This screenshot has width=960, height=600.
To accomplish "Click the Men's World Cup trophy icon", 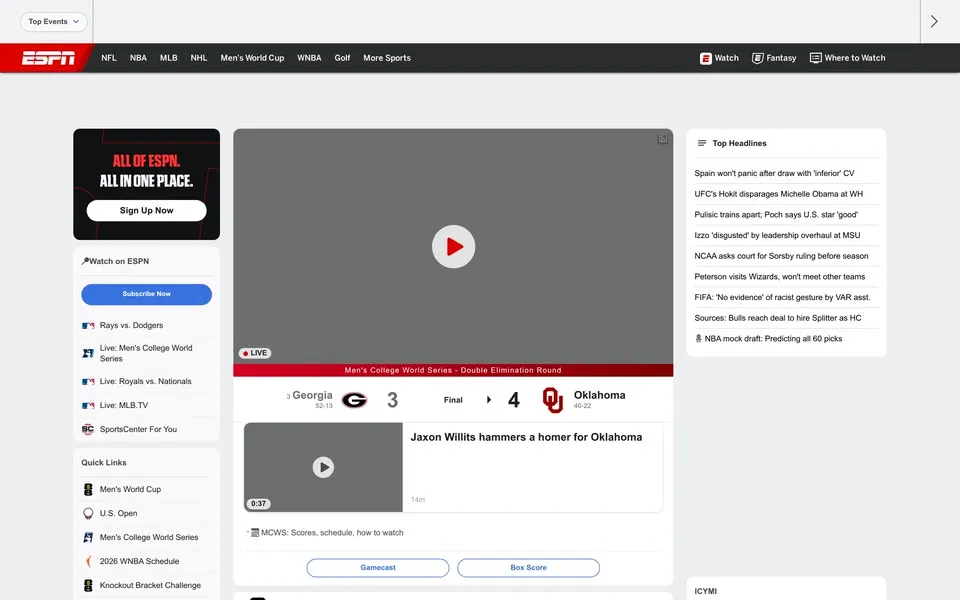I will (x=88, y=489).
